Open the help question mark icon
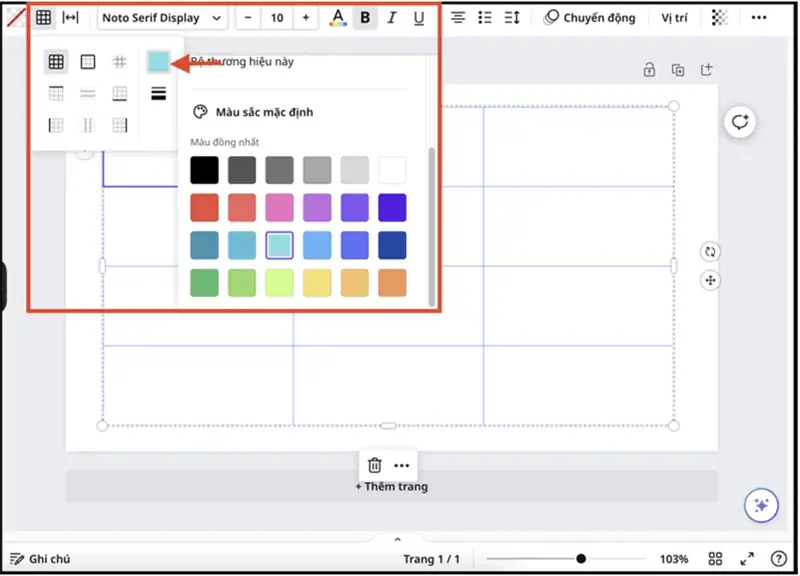800x576 pixels. 779,559
